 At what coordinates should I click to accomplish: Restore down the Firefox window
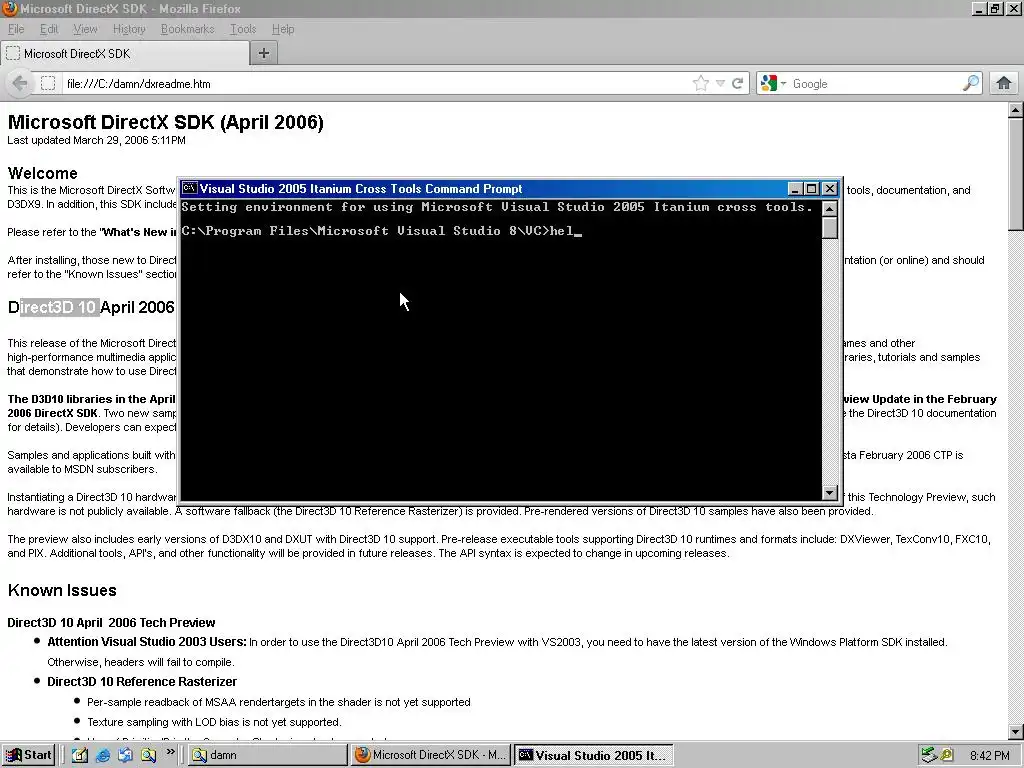pos(995,8)
